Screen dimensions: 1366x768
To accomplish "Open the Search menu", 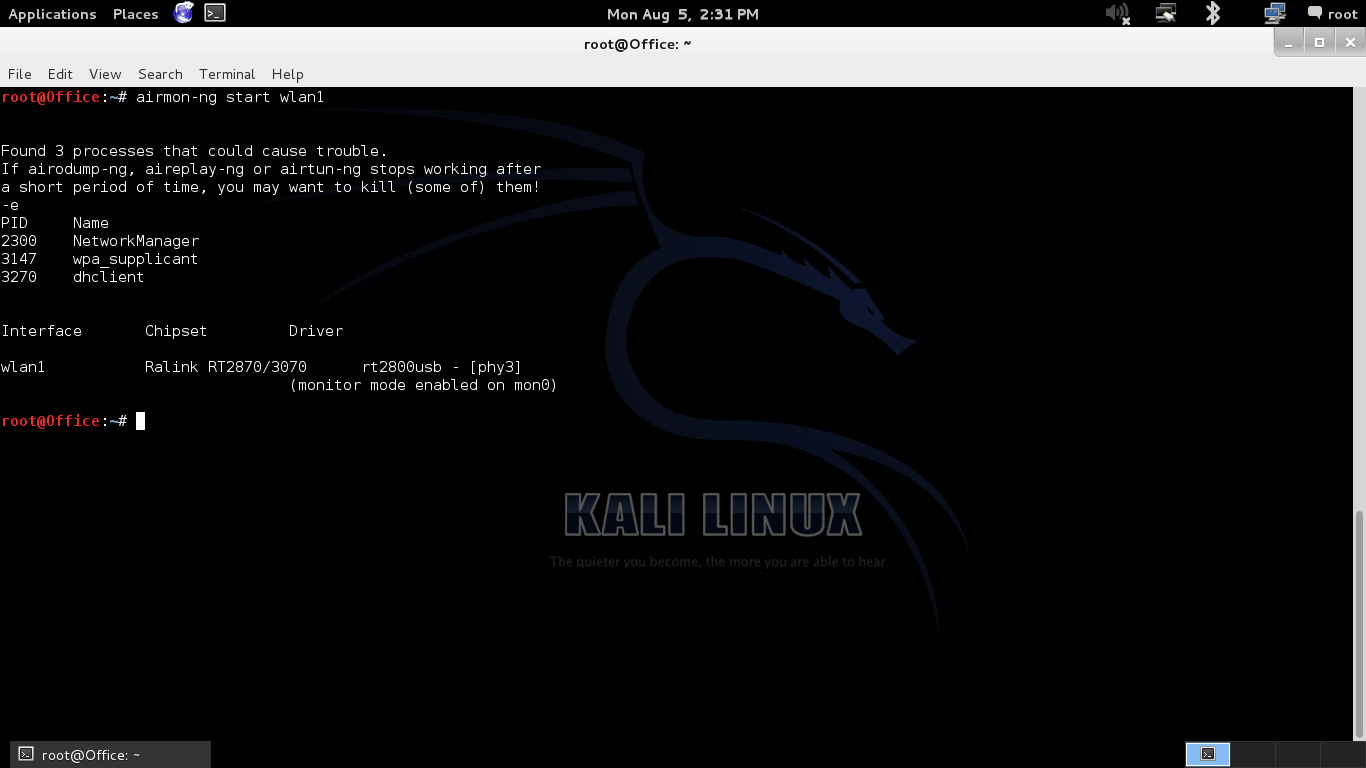I will click(160, 74).
